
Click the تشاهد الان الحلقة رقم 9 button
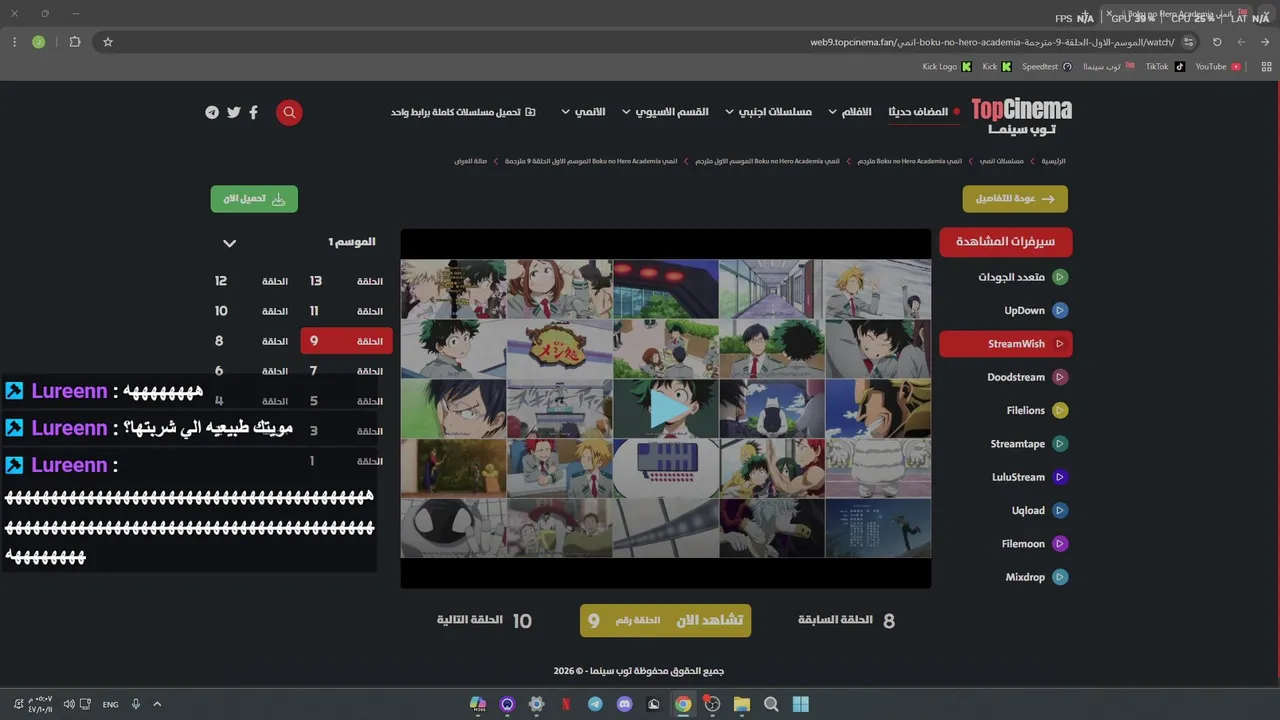[x=665, y=620]
